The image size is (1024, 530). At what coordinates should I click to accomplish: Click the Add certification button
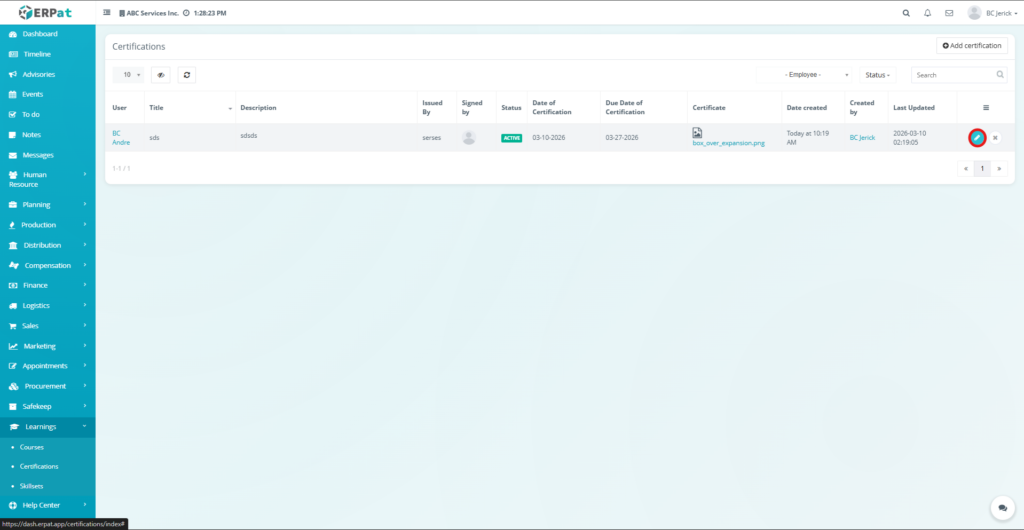pos(971,46)
